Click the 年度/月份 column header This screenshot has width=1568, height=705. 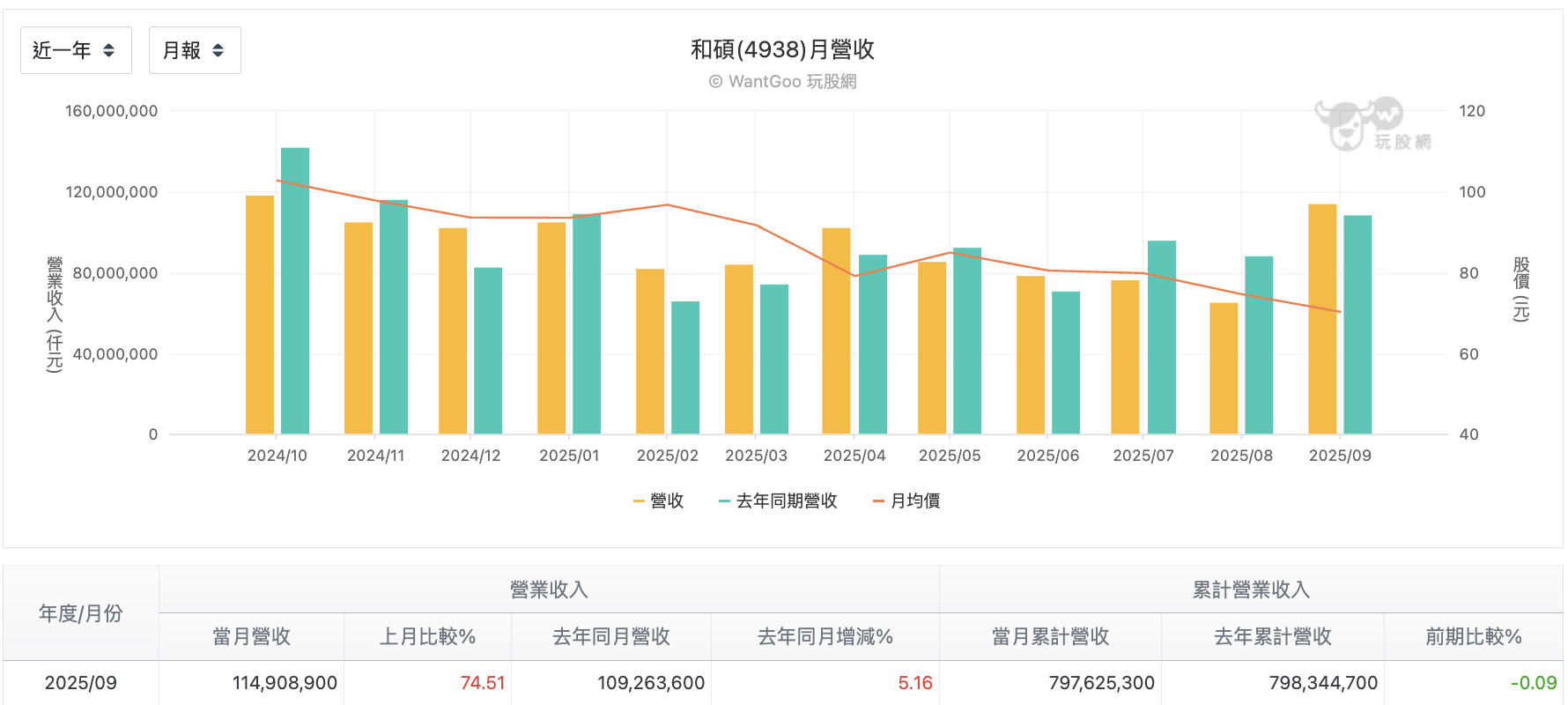[80, 613]
